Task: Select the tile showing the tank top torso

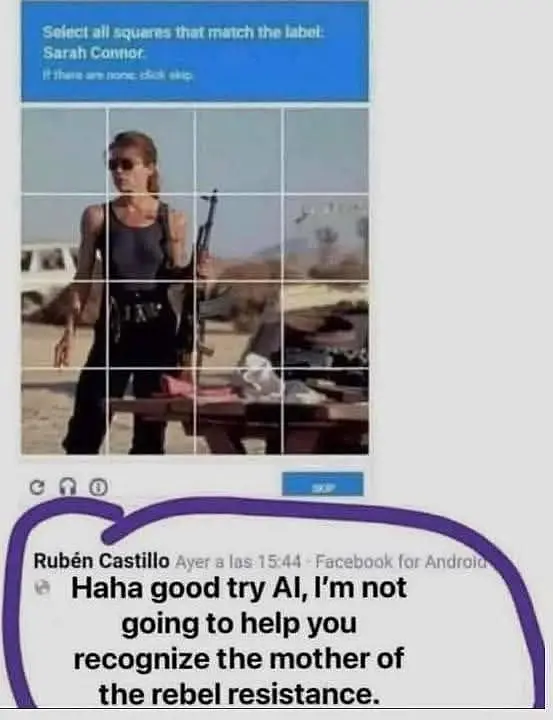Action: click(151, 237)
